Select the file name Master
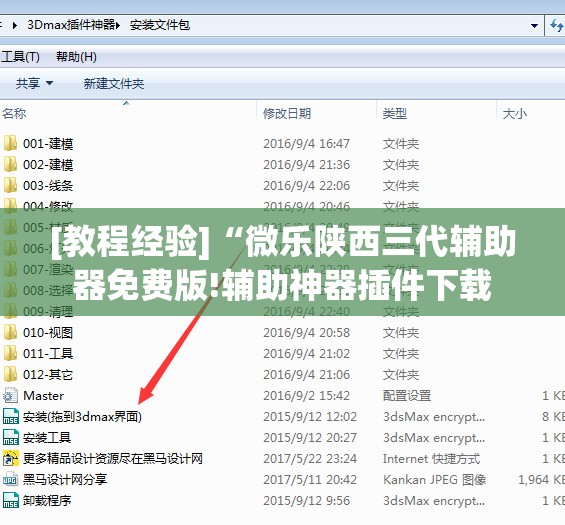 [x=44, y=396]
